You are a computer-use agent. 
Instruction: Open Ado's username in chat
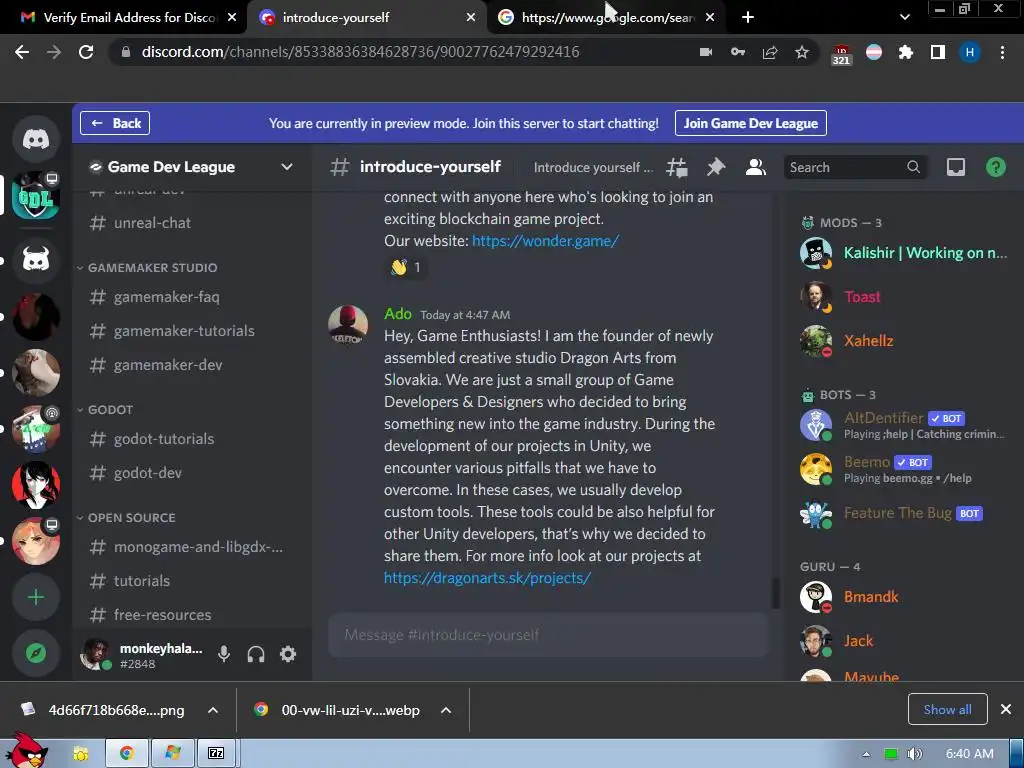coord(398,314)
